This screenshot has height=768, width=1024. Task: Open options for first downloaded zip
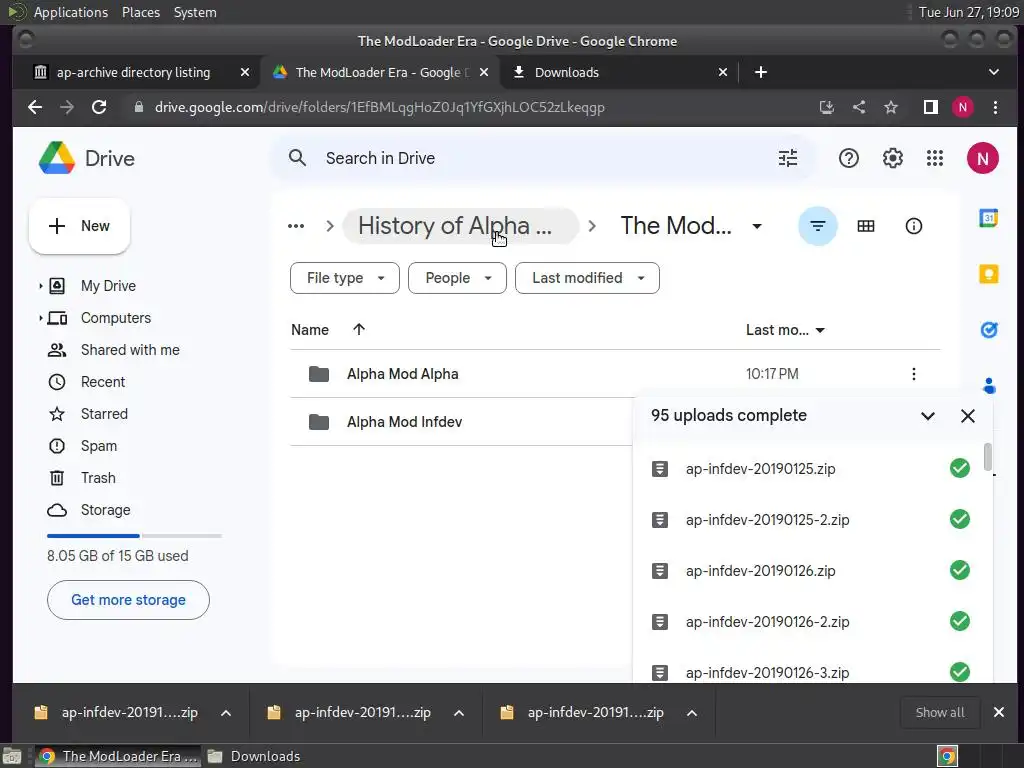coord(226,713)
